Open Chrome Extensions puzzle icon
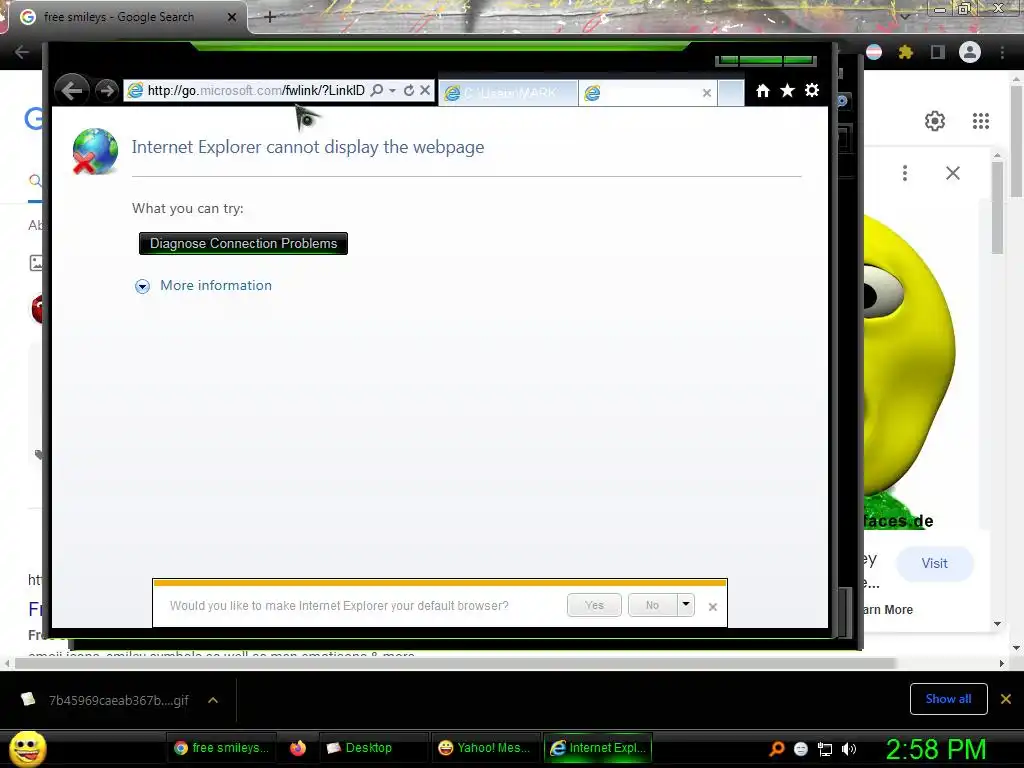Image resolution: width=1024 pixels, height=768 pixels. point(906,52)
